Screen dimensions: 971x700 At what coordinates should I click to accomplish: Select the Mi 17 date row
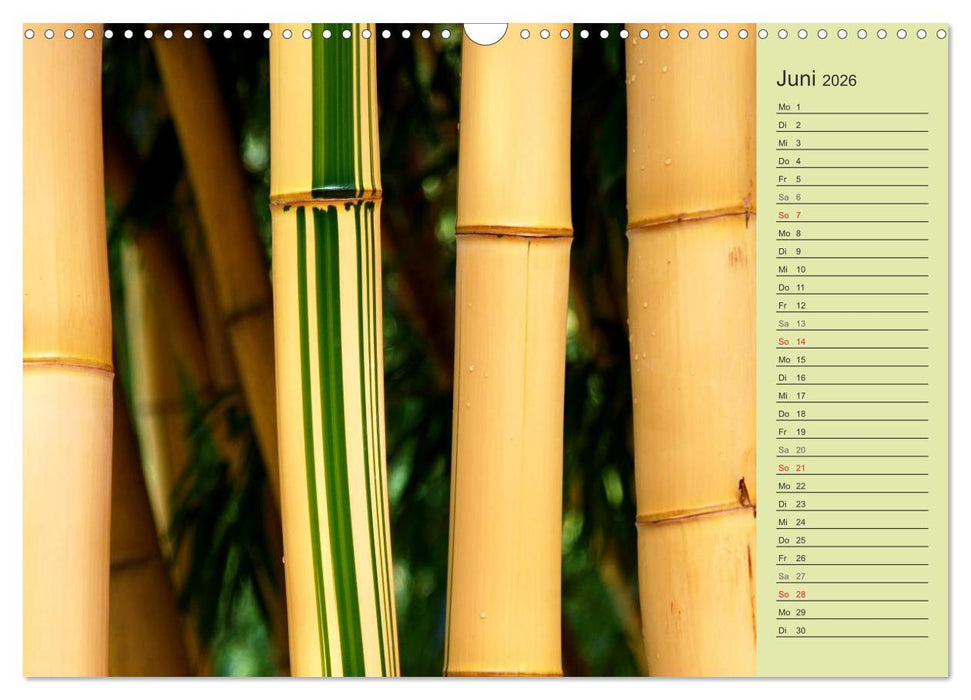point(851,395)
